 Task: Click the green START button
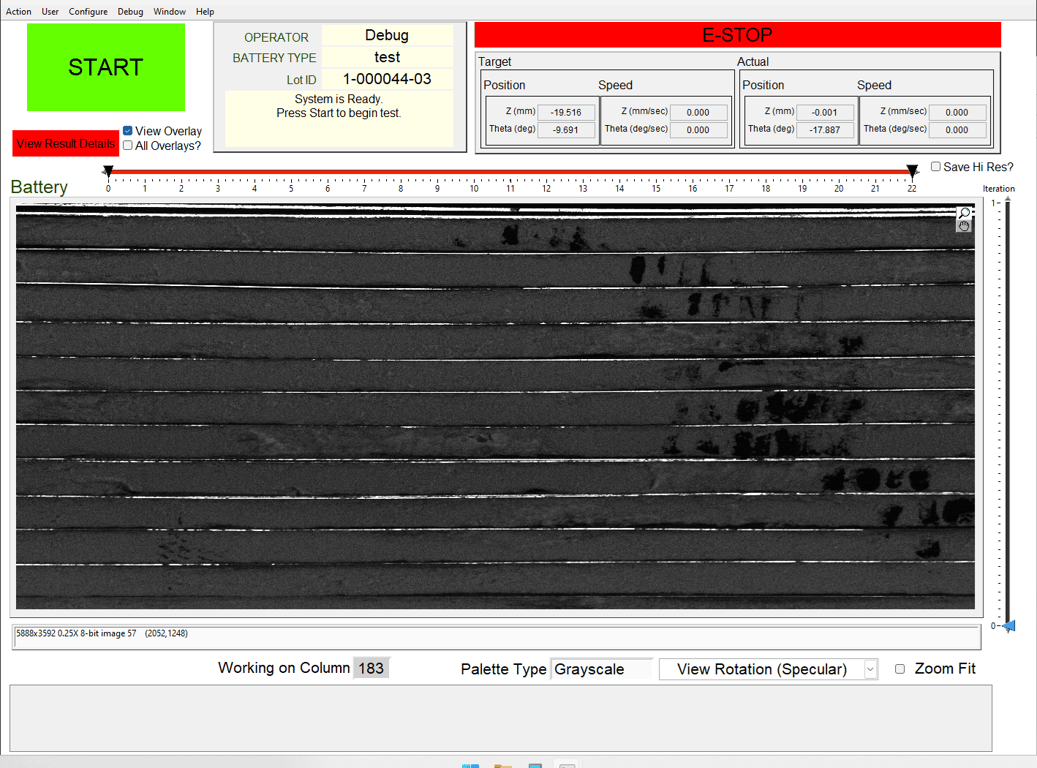106,67
